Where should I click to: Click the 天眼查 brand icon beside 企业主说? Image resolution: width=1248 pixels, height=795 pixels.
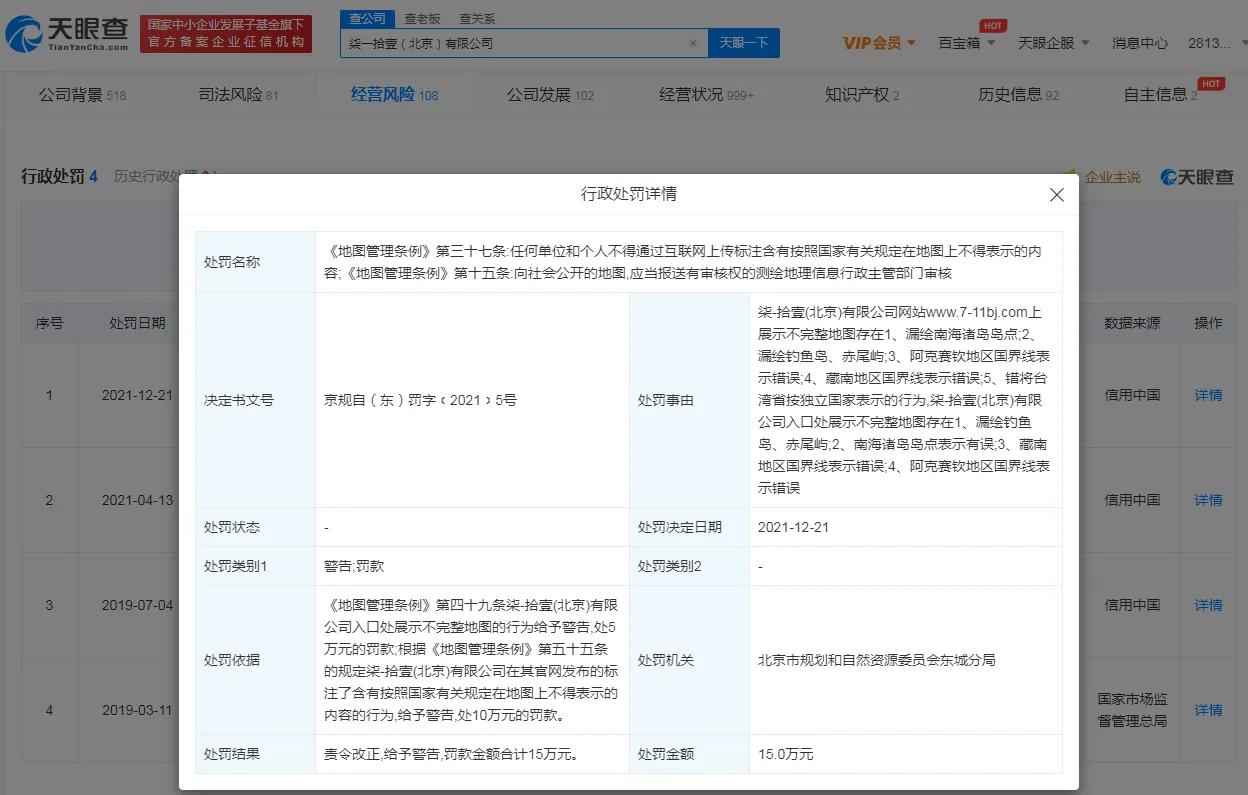click(1166, 176)
